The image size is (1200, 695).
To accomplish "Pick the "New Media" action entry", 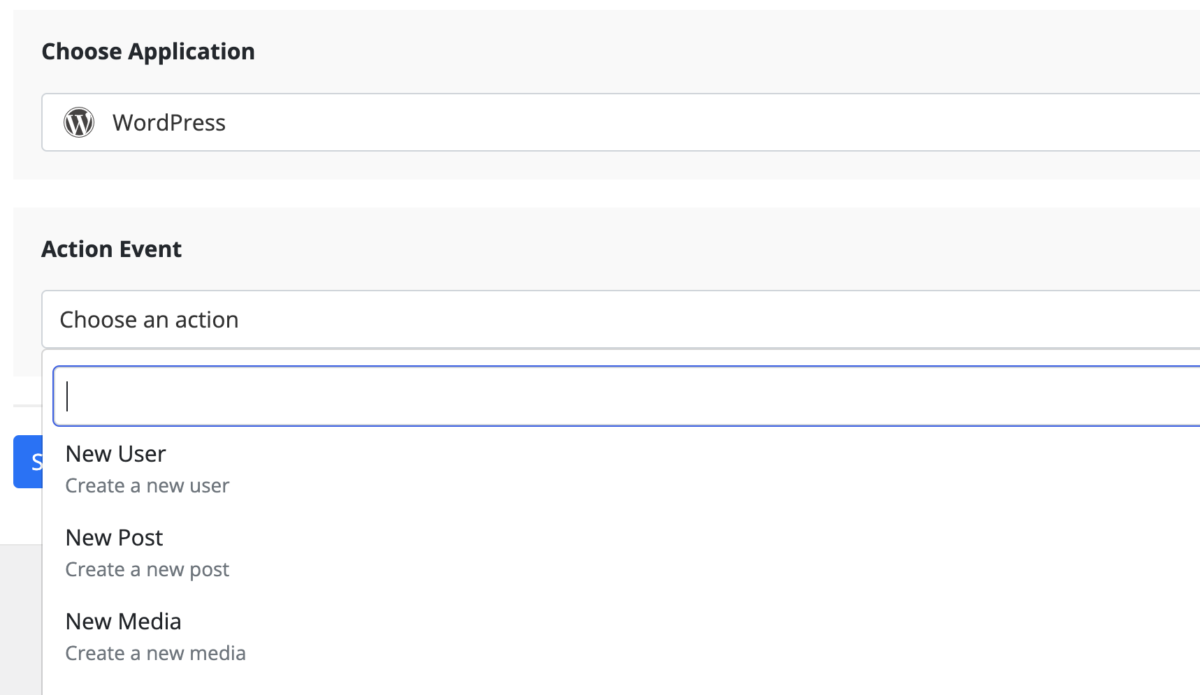I will pyautogui.click(x=124, y=622).
